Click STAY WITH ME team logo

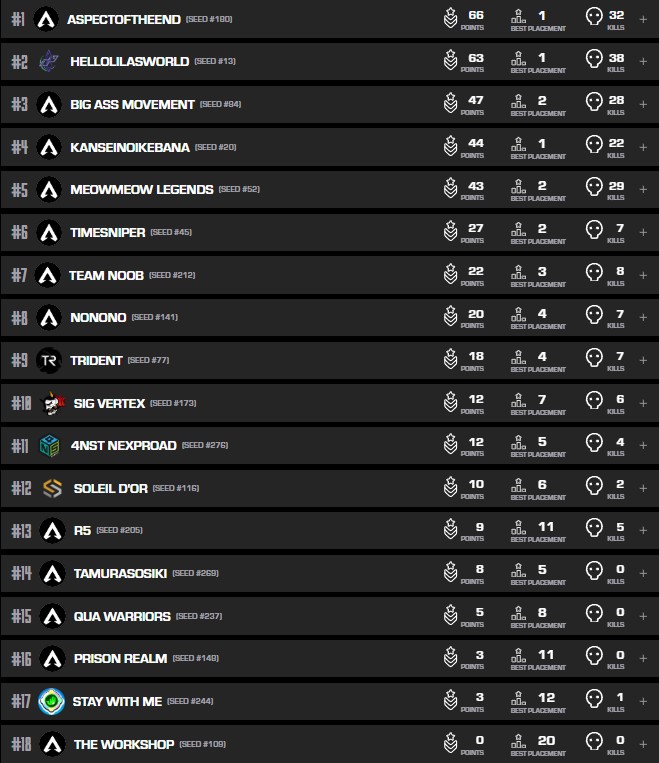[x=50, y=702]
